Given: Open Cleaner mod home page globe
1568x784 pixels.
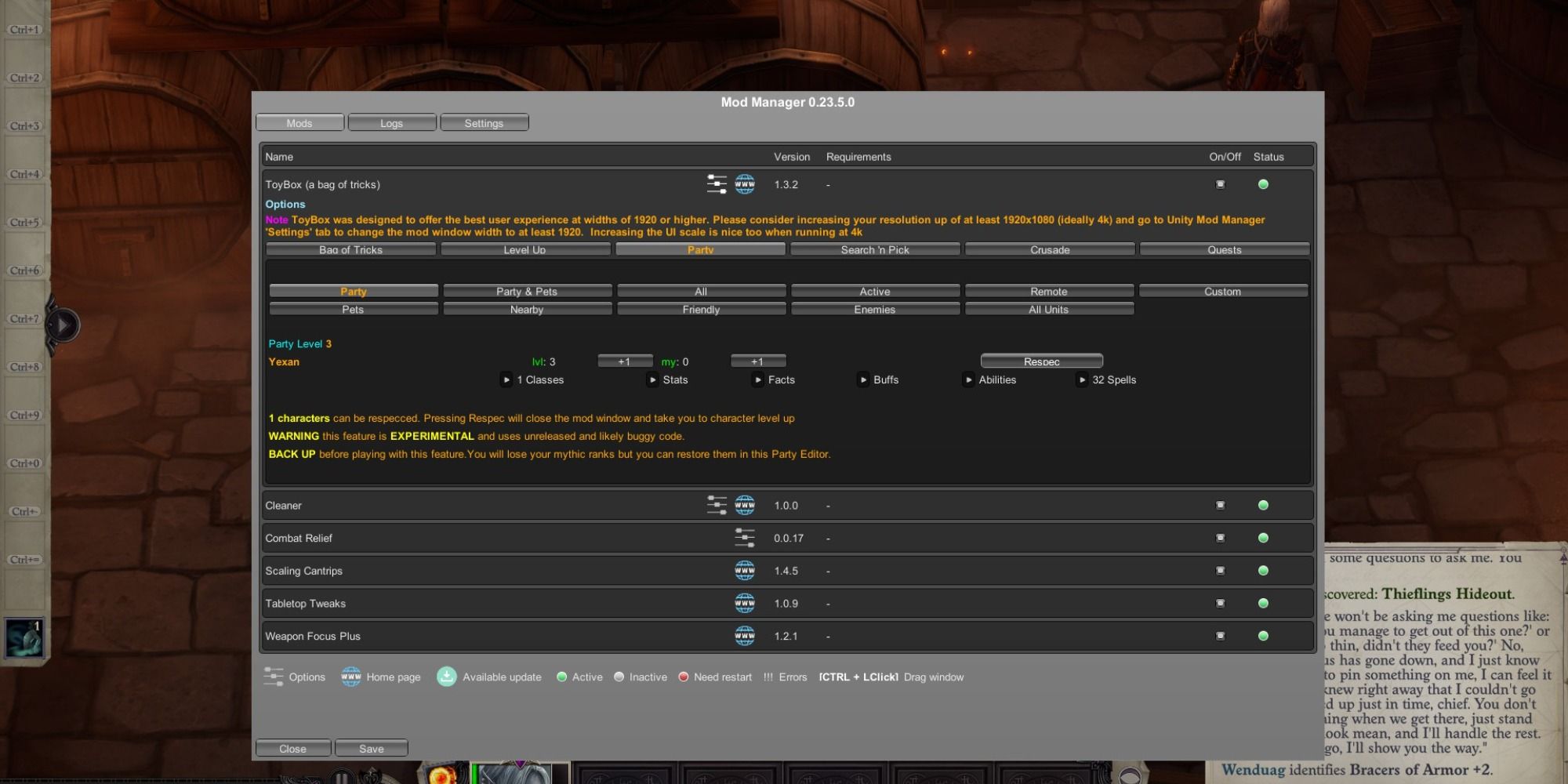Looking at the screenshot, I should click(x=745, y=505).
